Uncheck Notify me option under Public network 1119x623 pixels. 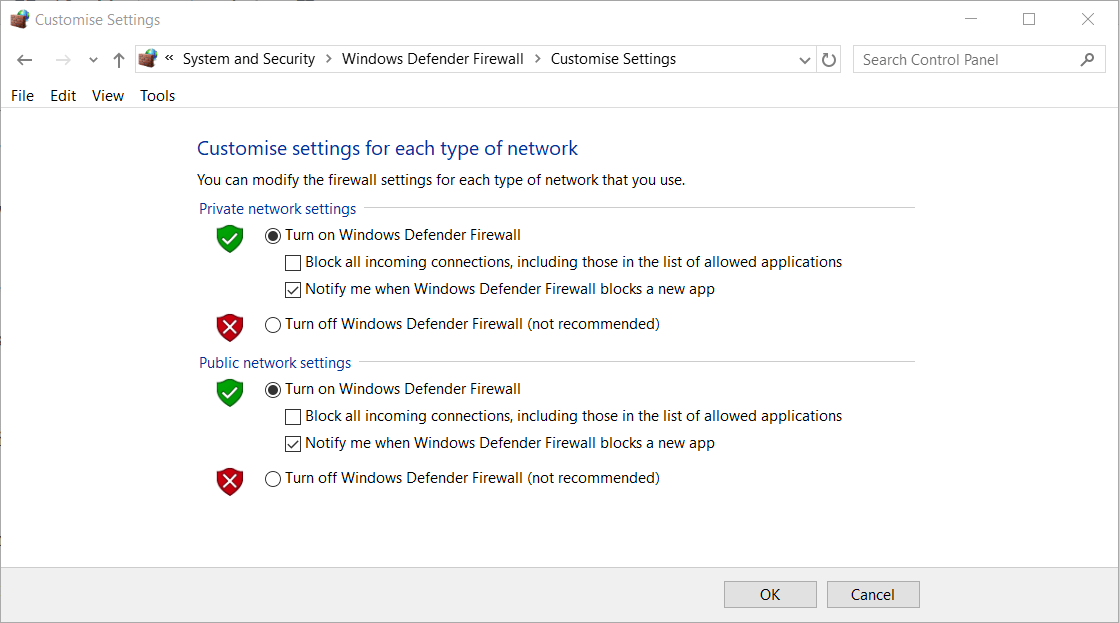pyautogui.click(x=293, y=444)
